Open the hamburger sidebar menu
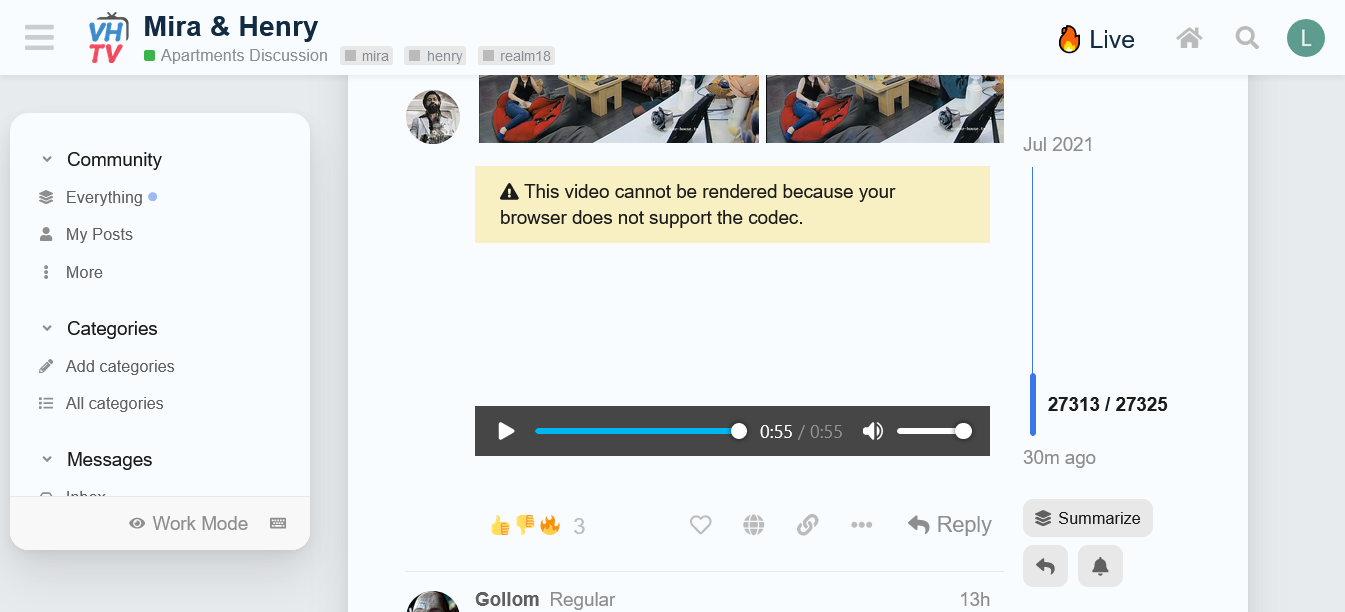The image size is (1345, 612). coord(40,38)
